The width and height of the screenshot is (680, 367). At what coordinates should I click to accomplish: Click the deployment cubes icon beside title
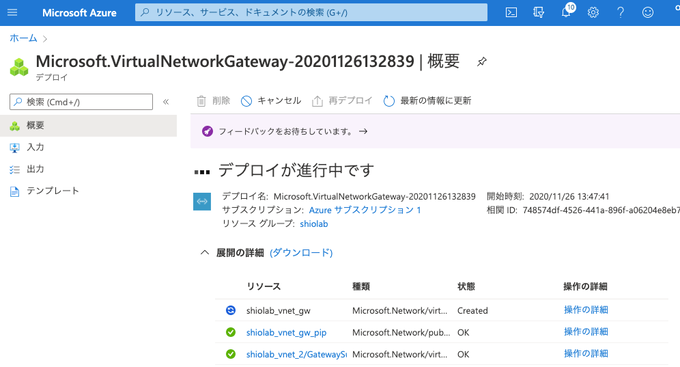(19, 68)
